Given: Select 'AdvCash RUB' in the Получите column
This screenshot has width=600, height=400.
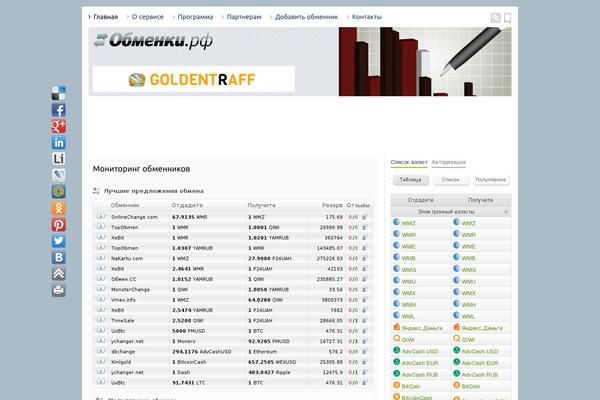Looking at the screenshot, I should (479, 375).
